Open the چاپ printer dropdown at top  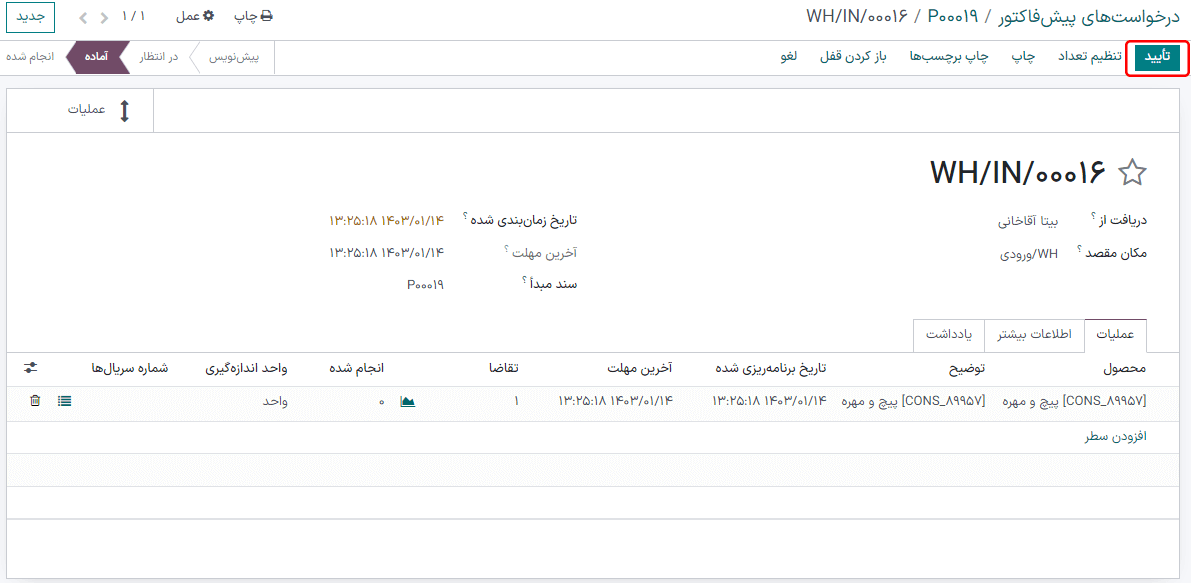253,16
